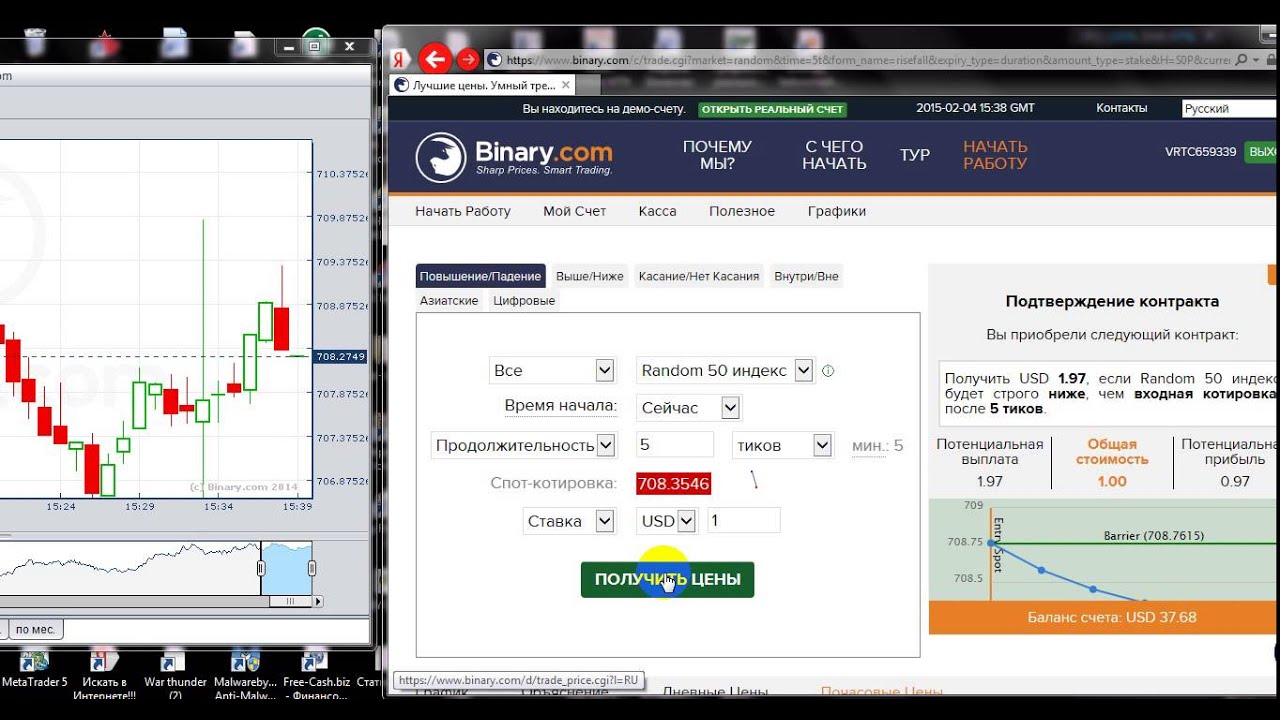Open the Графики menu

click(837, 211)
